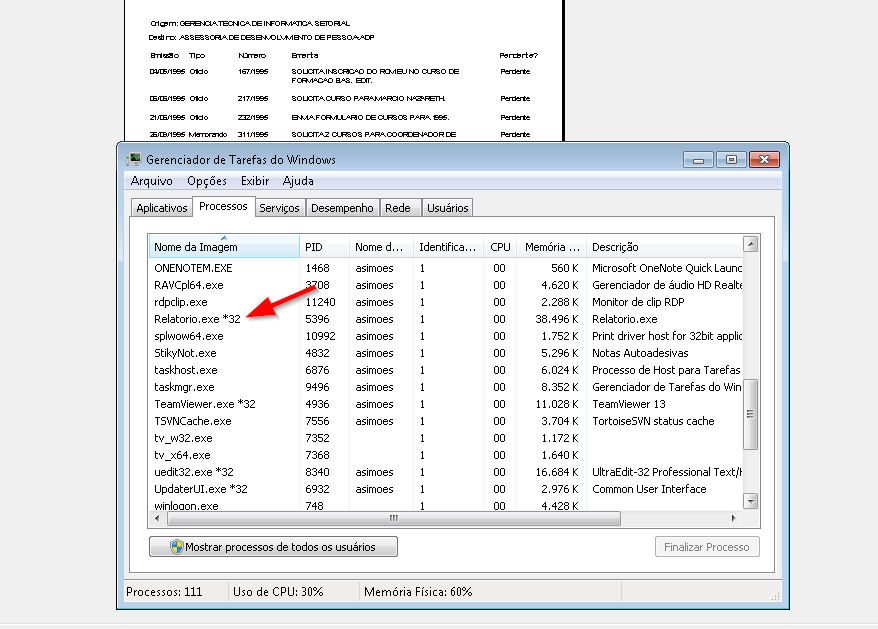Click the Task Manager title bar icon

134,159
